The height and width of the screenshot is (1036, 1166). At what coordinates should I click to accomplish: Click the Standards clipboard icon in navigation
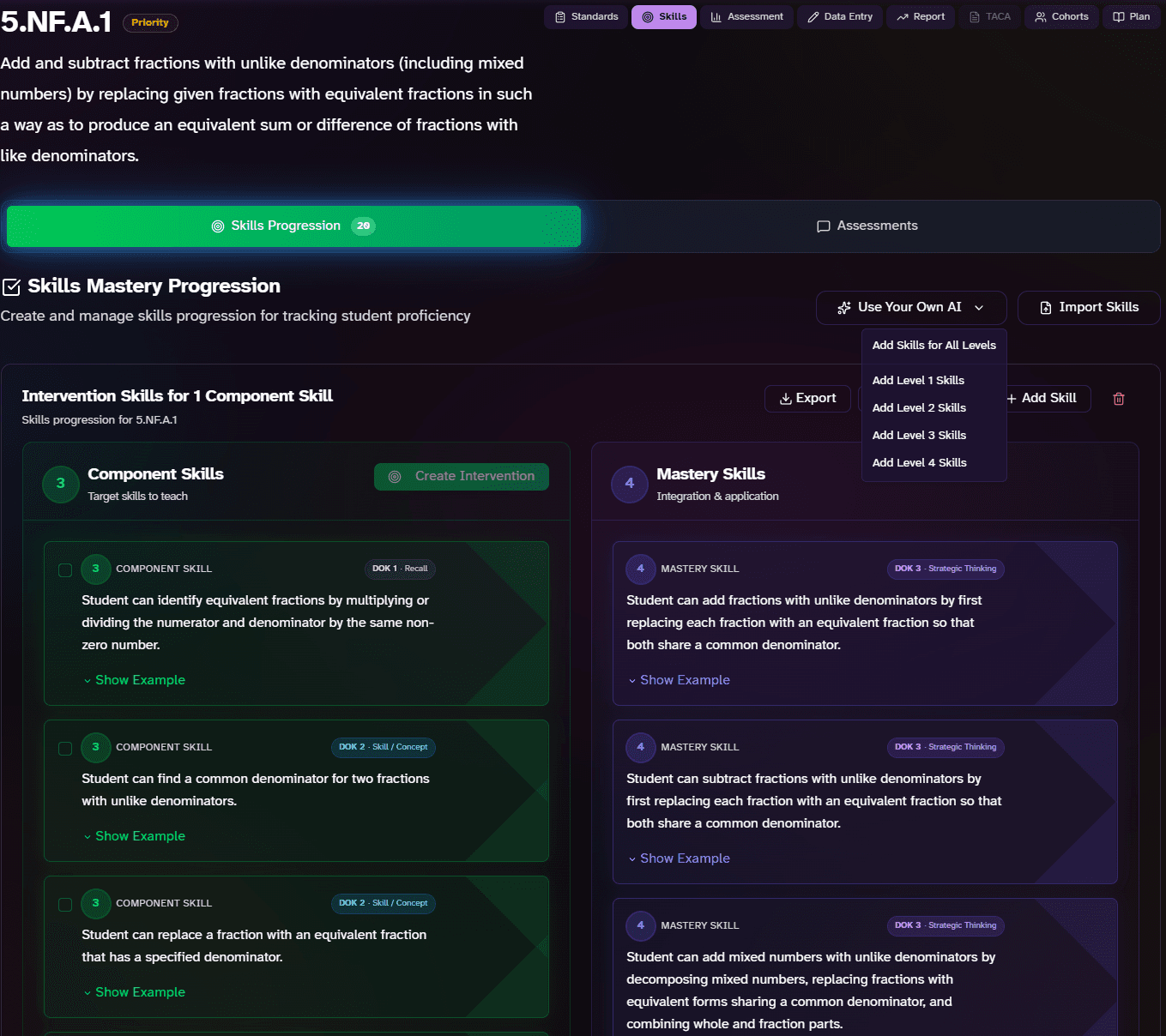pyautogui.click(x=560, y=17)
